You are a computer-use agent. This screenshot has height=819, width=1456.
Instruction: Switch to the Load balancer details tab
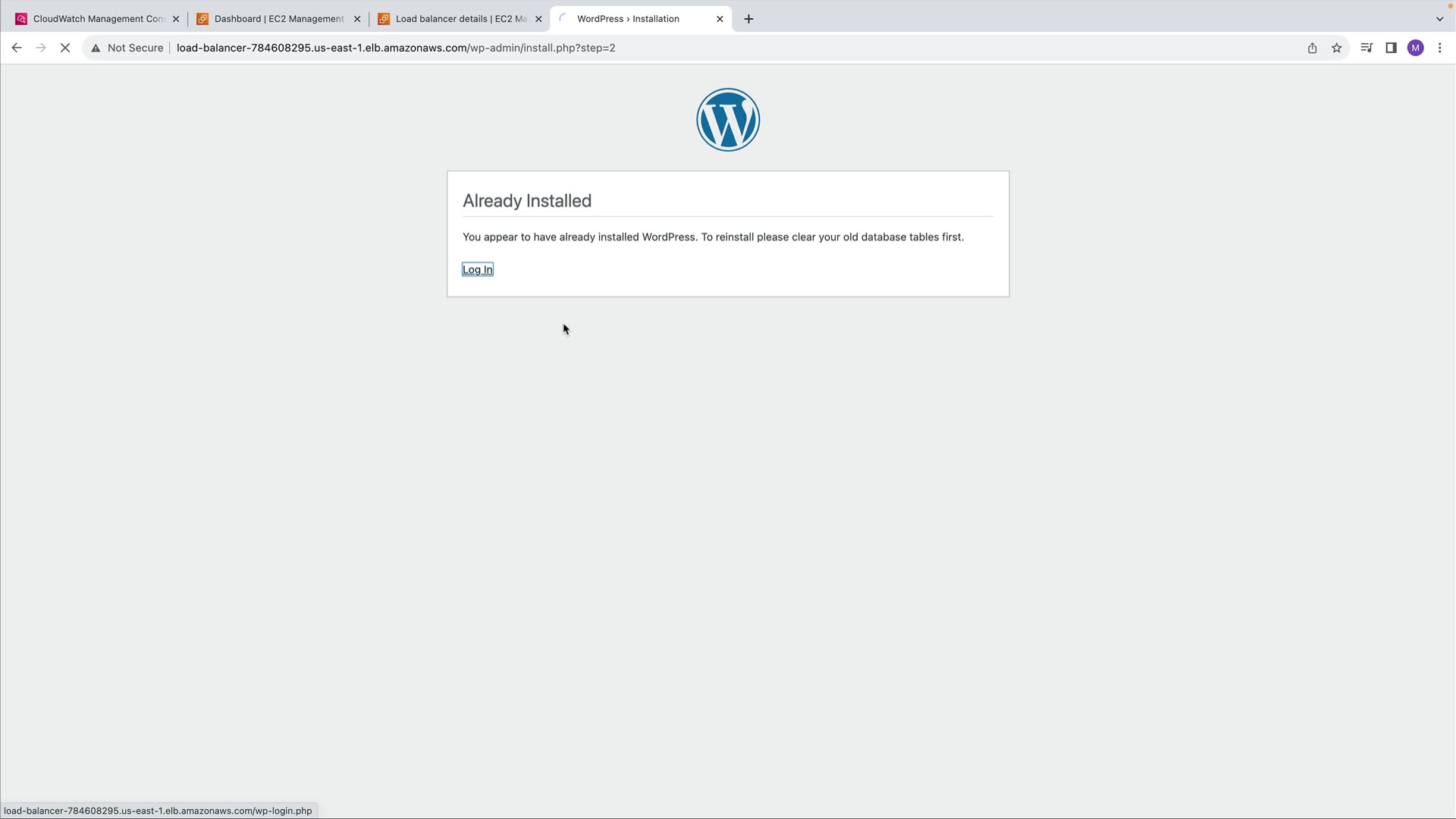(455, 19)
